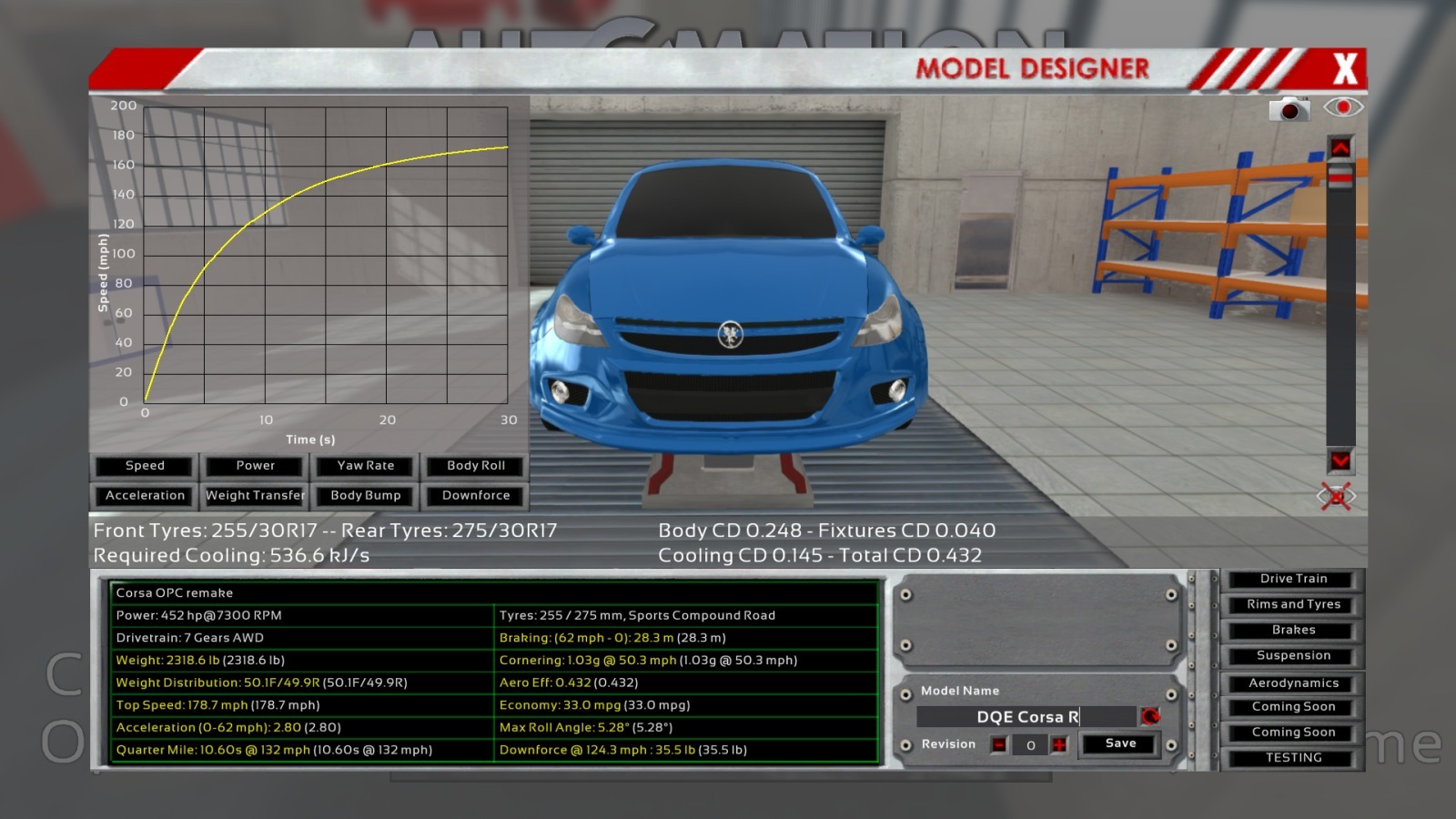
Task: Open the Aerodynamics section
Action: [1293, 683]
